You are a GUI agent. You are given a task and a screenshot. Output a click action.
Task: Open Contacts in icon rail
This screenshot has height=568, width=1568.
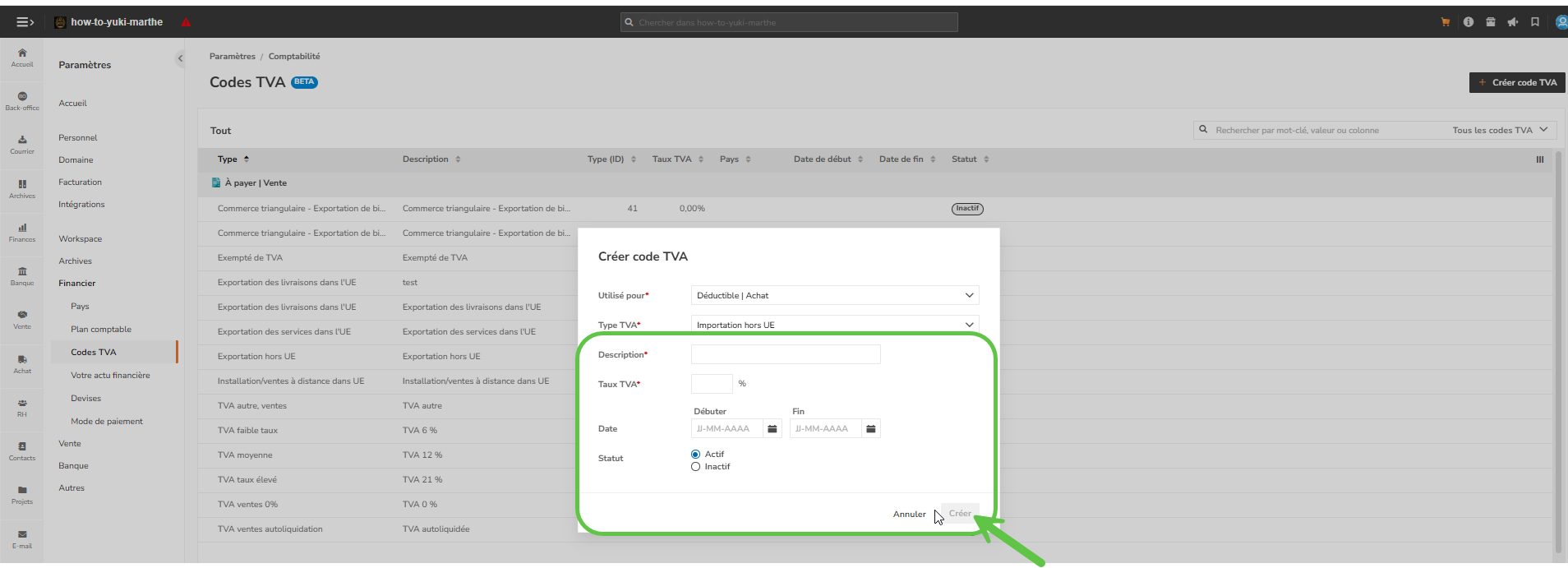22,451
